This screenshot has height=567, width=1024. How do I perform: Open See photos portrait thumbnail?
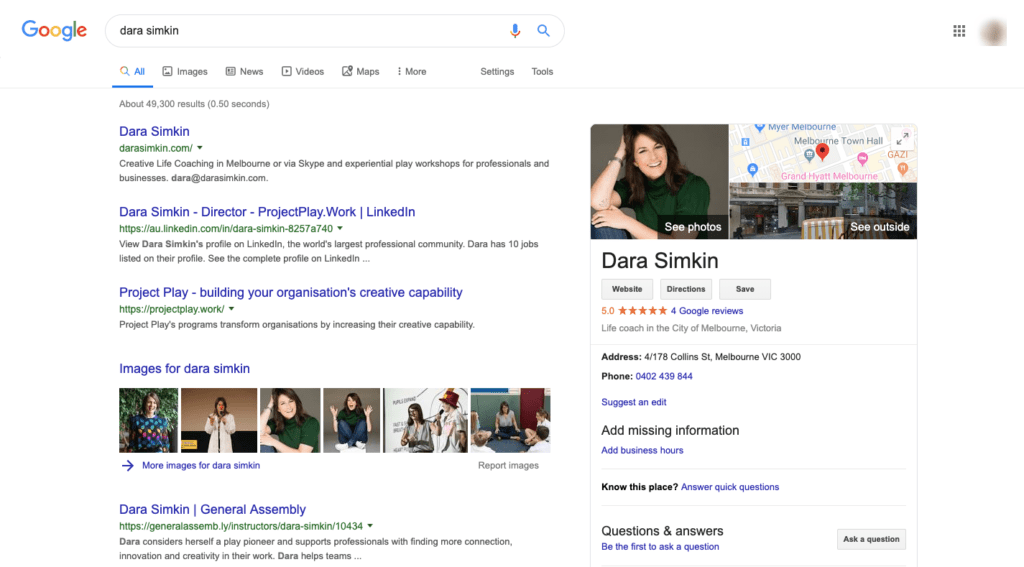660,182
